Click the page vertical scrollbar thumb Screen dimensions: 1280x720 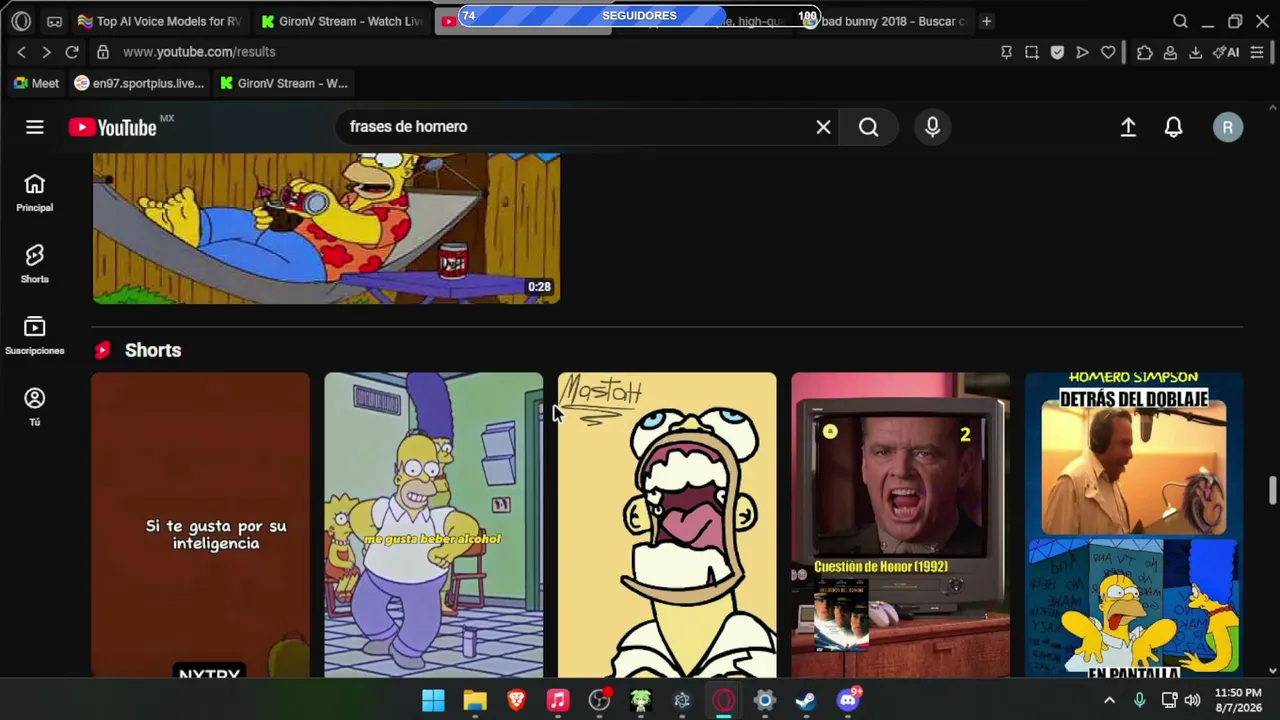[1272, 491]
